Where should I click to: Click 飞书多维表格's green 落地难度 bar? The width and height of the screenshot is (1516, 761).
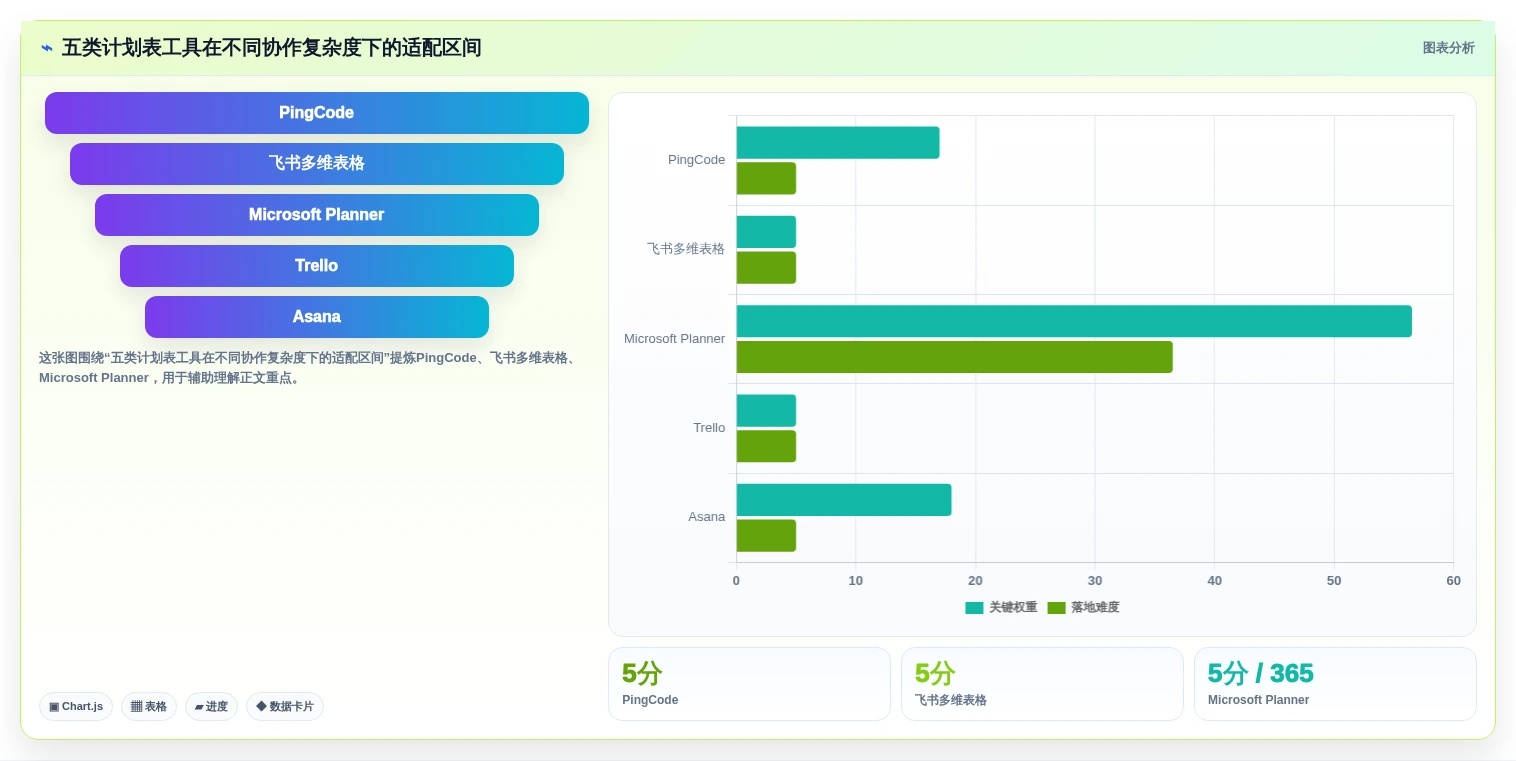click(x=766, y=268)
